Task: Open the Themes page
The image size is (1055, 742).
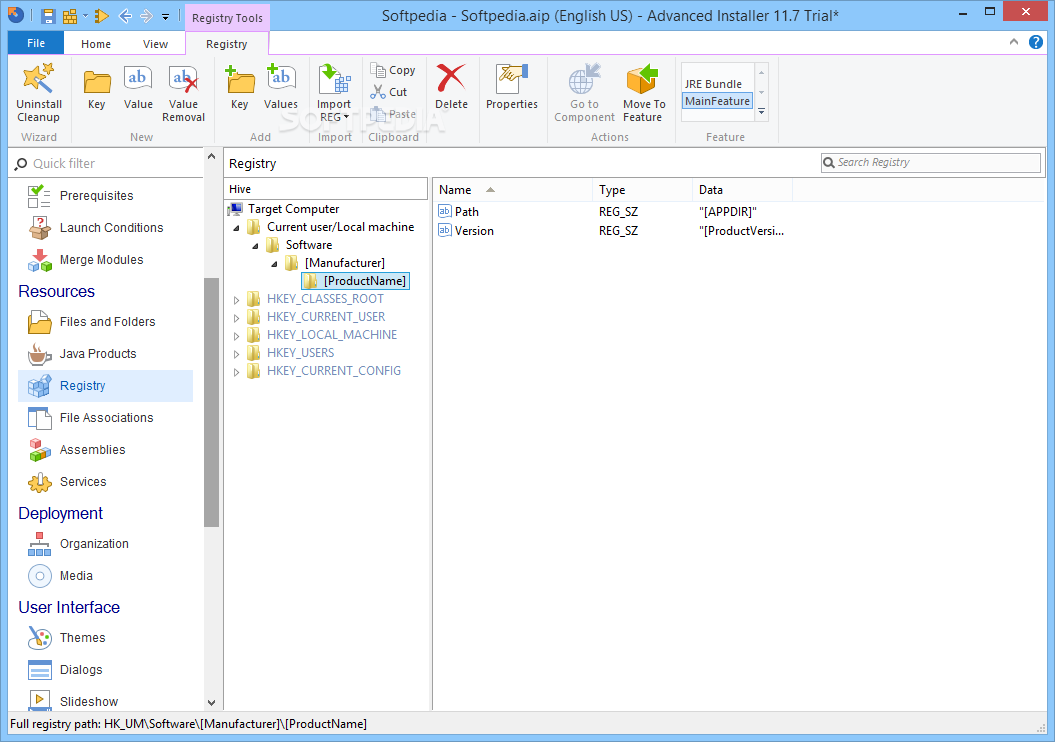Action: coord(82,638)
